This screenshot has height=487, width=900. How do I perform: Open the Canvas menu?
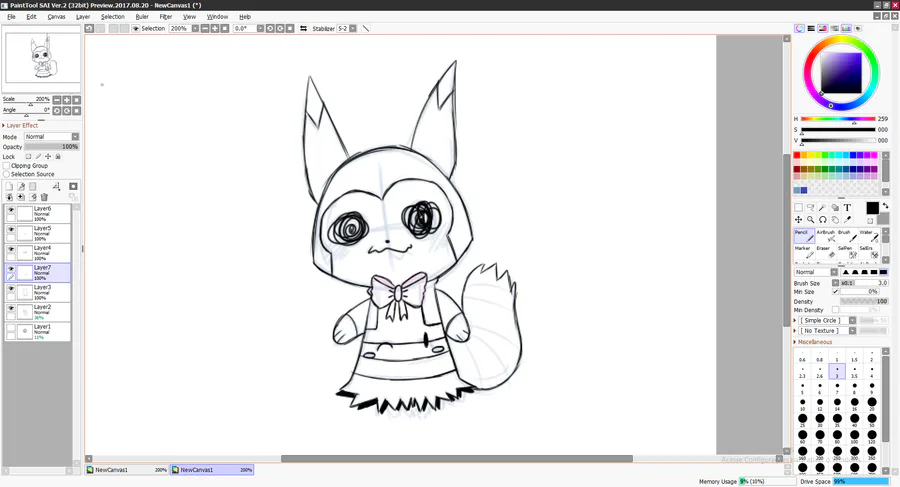coord(56,17)
